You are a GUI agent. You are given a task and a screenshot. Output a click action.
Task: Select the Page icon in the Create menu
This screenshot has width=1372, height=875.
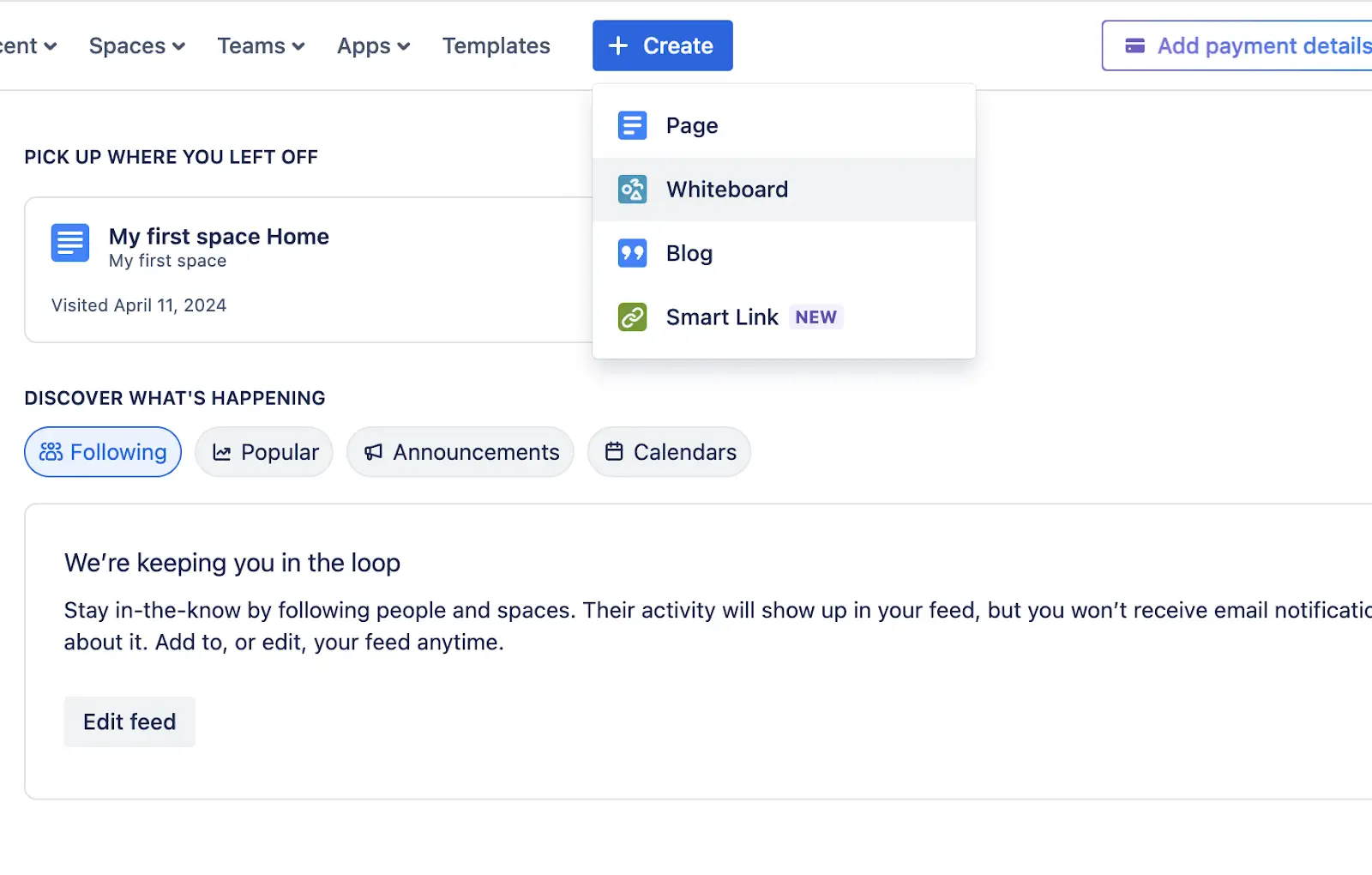[632, 125]
